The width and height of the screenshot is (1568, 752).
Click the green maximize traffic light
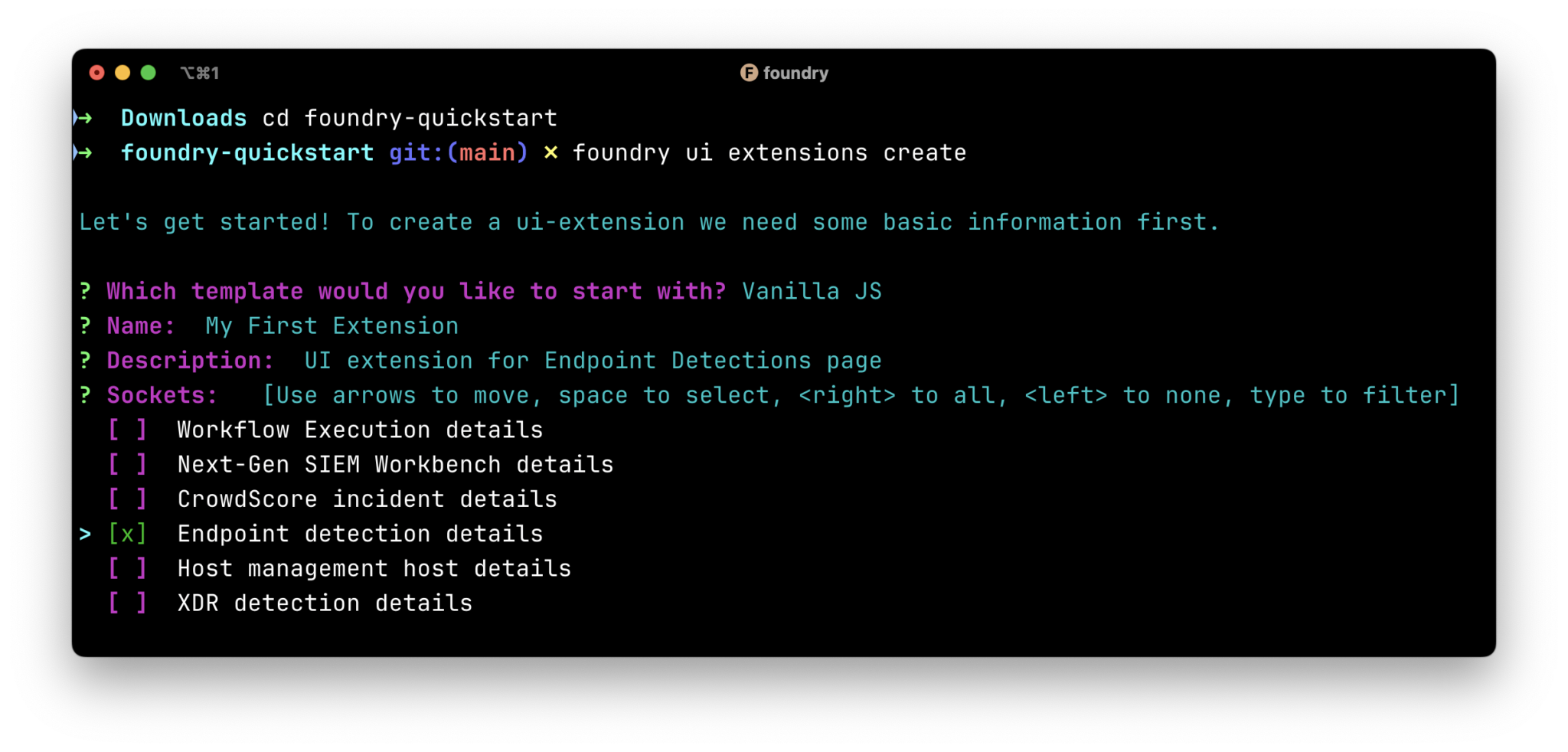(148, 73)
